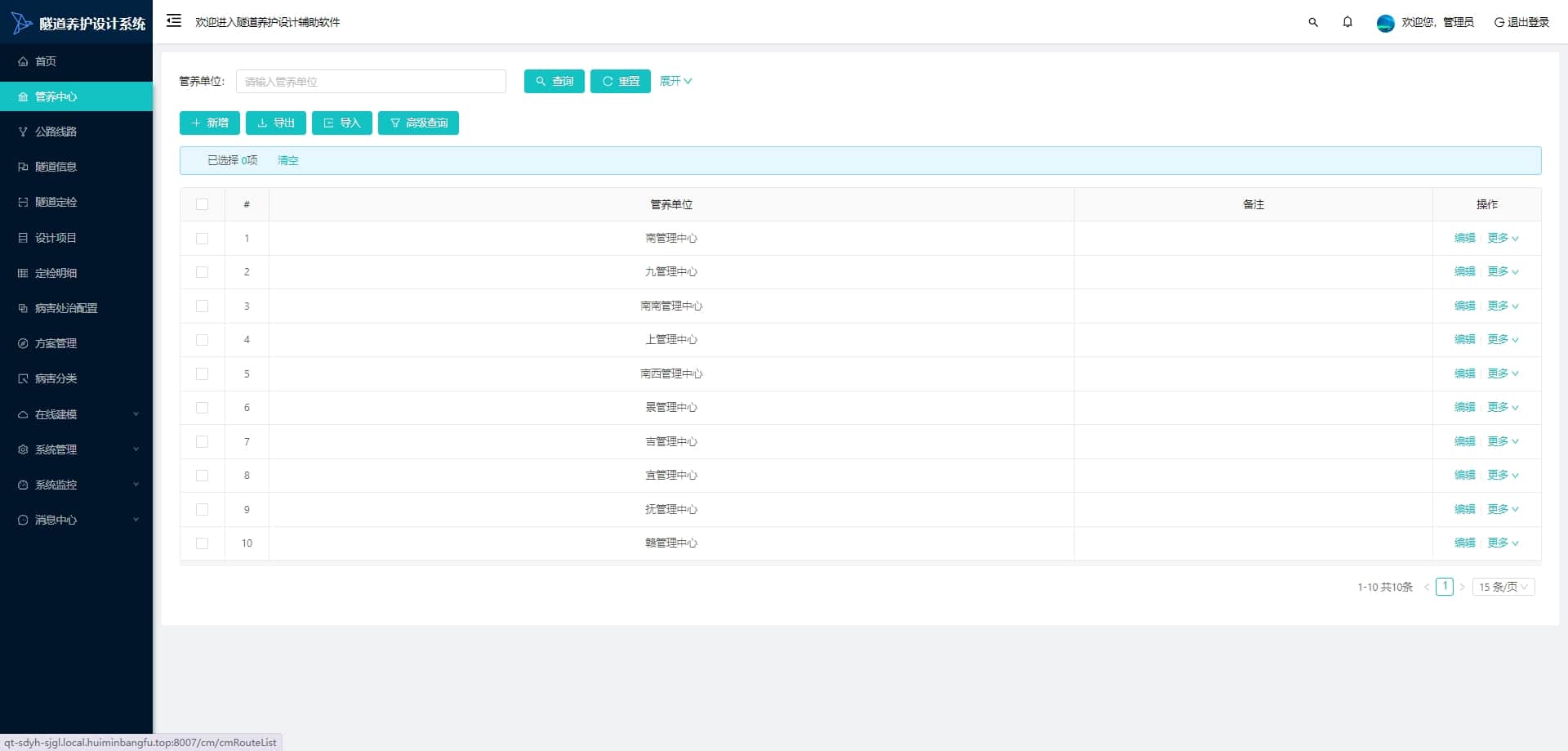Open 更多 dropdown for row 6 景管理中心

(1503, 407)
